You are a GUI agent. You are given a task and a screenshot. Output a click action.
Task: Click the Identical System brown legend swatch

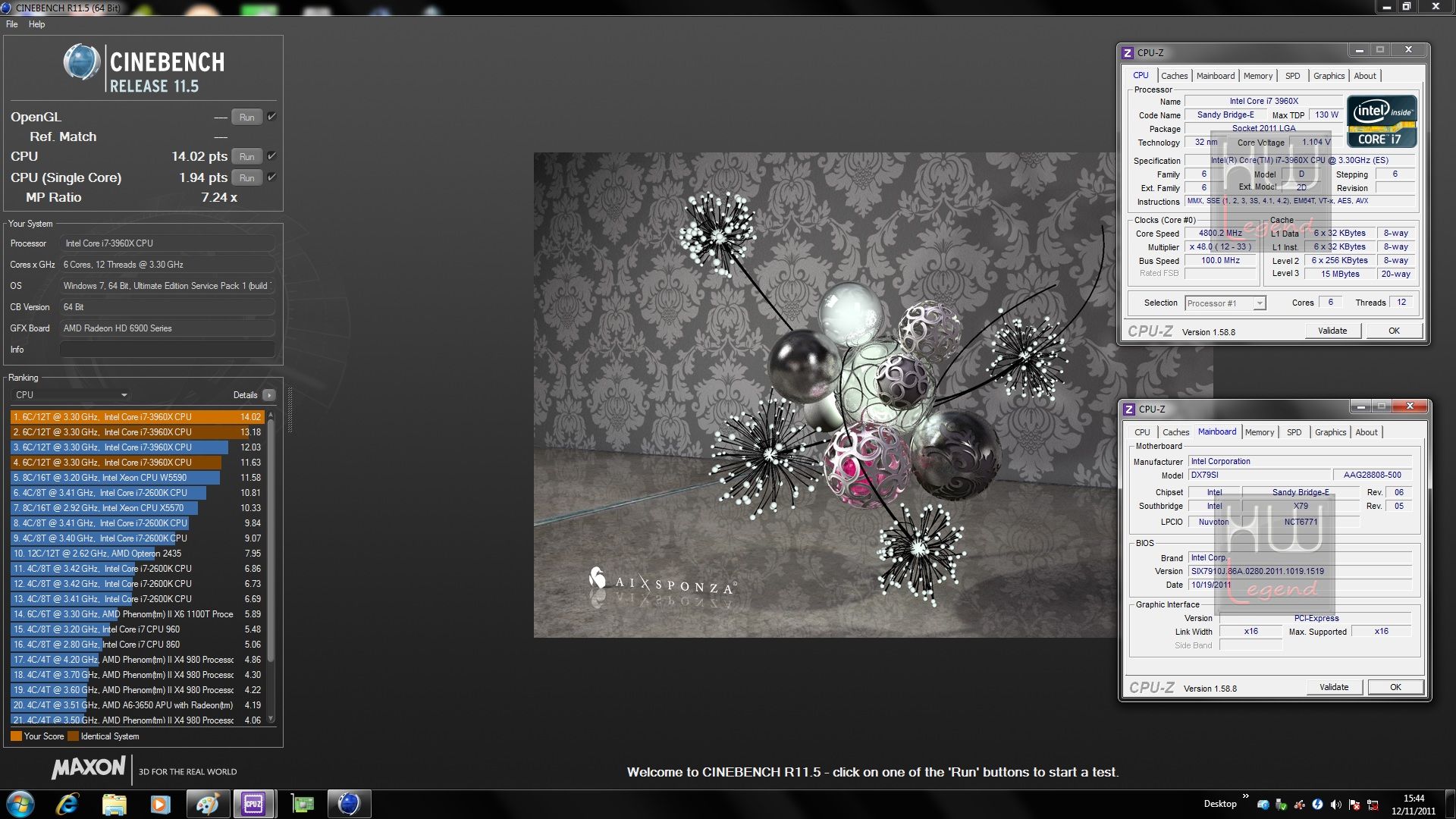coord(73,736)
